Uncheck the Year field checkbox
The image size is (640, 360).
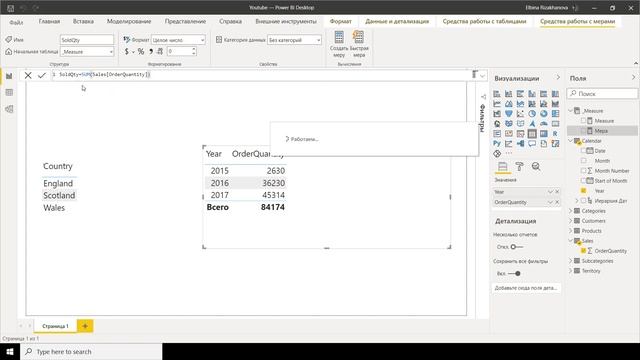point(583,191)
